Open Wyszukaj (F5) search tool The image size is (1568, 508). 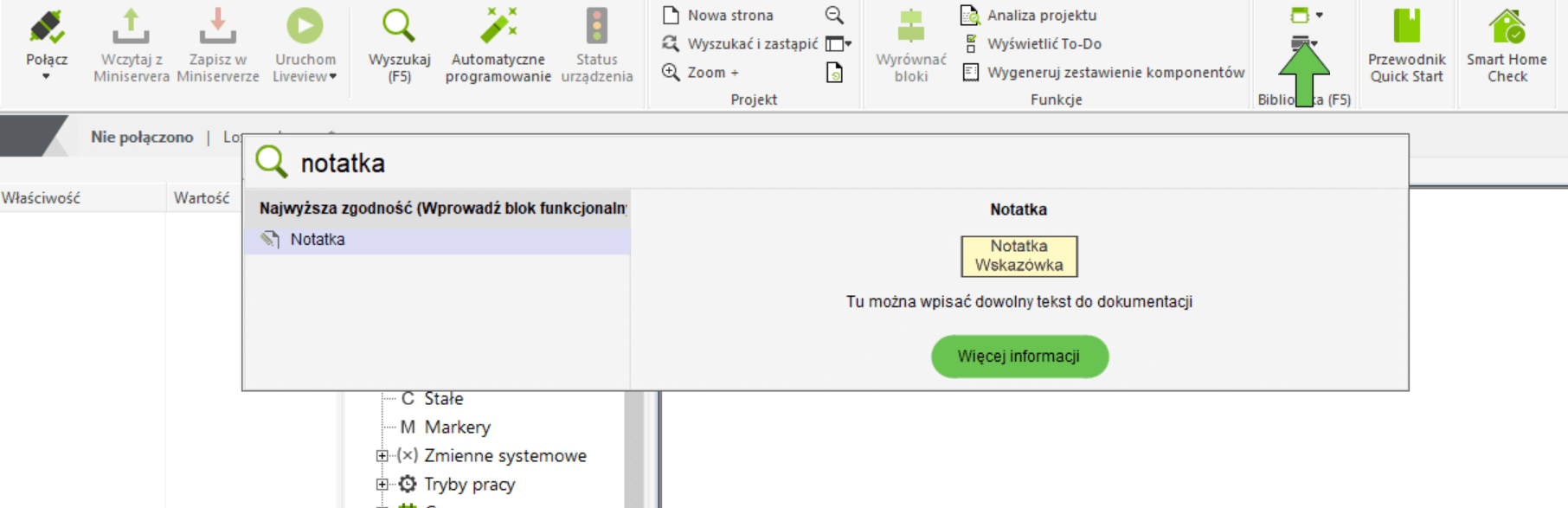[399, 29]
